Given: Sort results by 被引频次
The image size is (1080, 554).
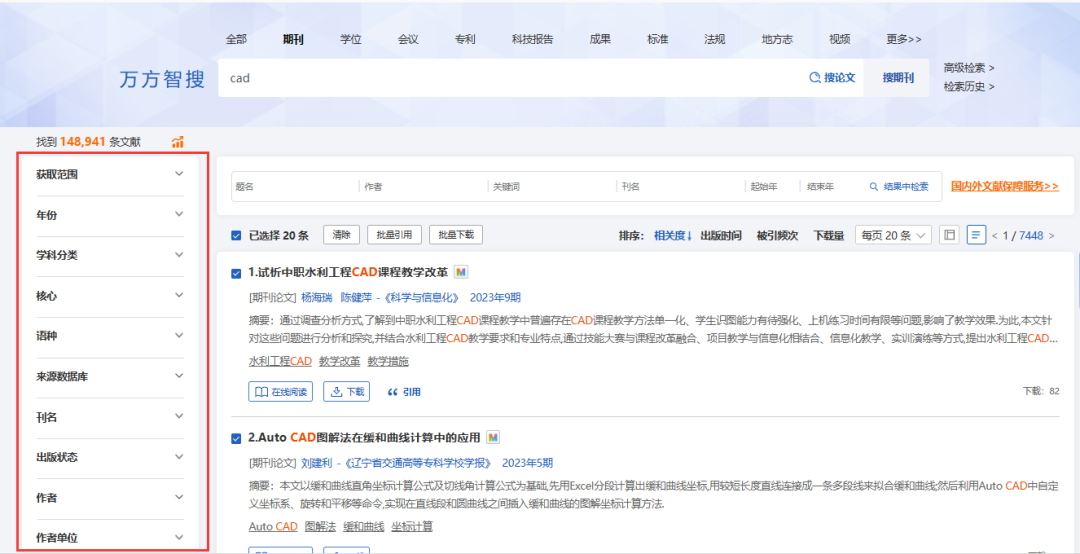Looking at the screenshot, I should [x=777, y=236].
